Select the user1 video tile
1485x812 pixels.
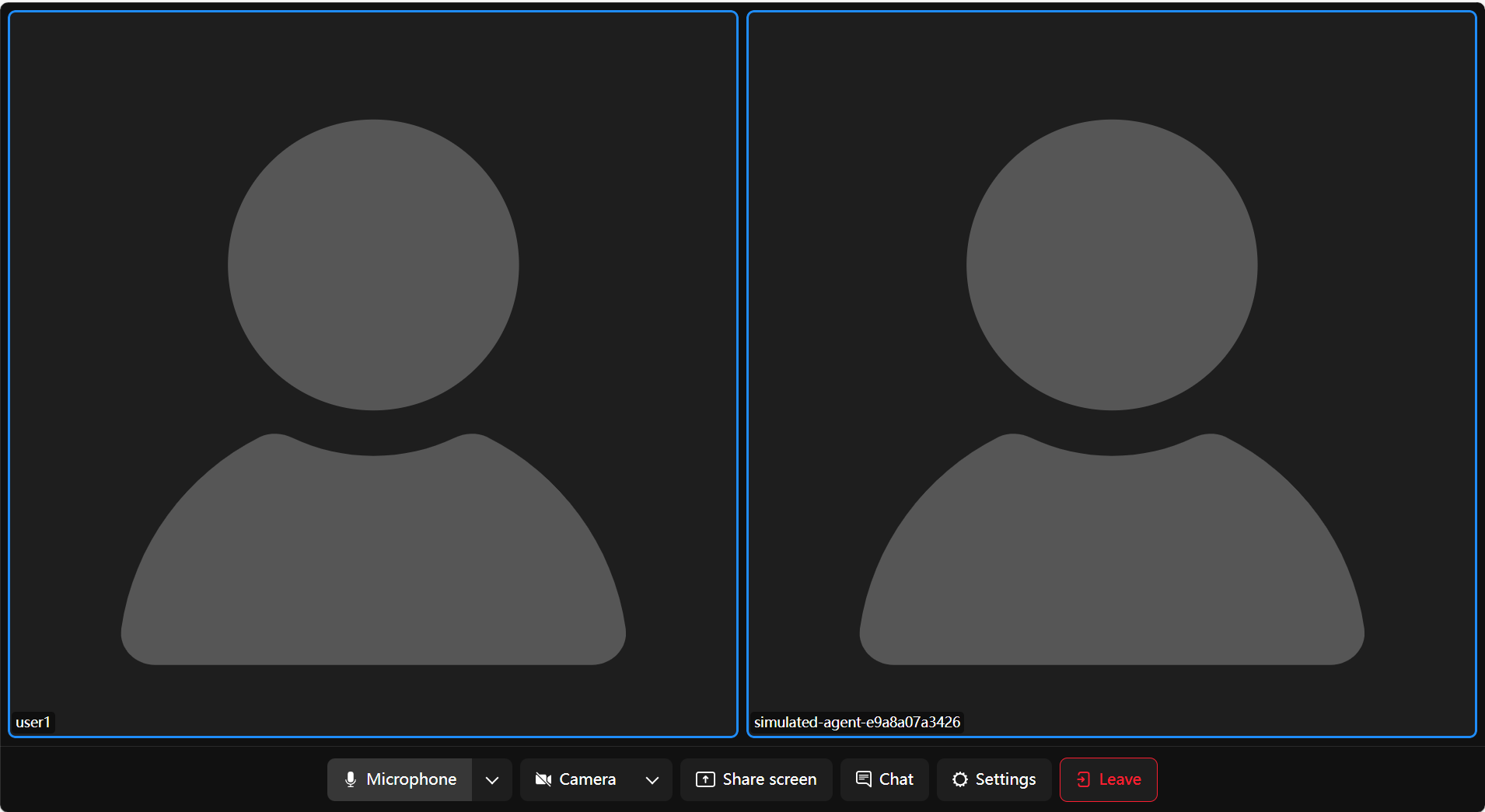[373, 374]
